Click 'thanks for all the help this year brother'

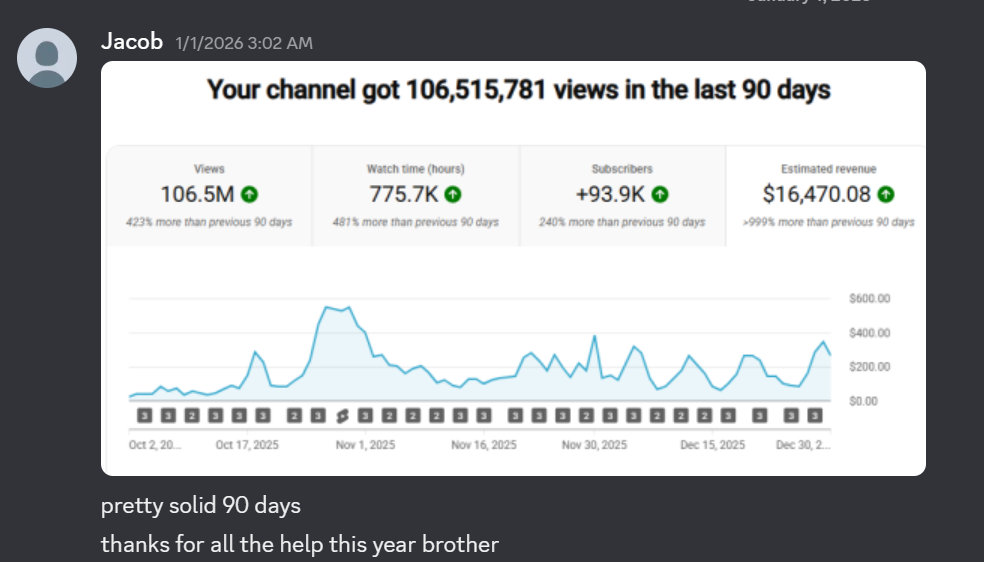(x=300, y=544)
